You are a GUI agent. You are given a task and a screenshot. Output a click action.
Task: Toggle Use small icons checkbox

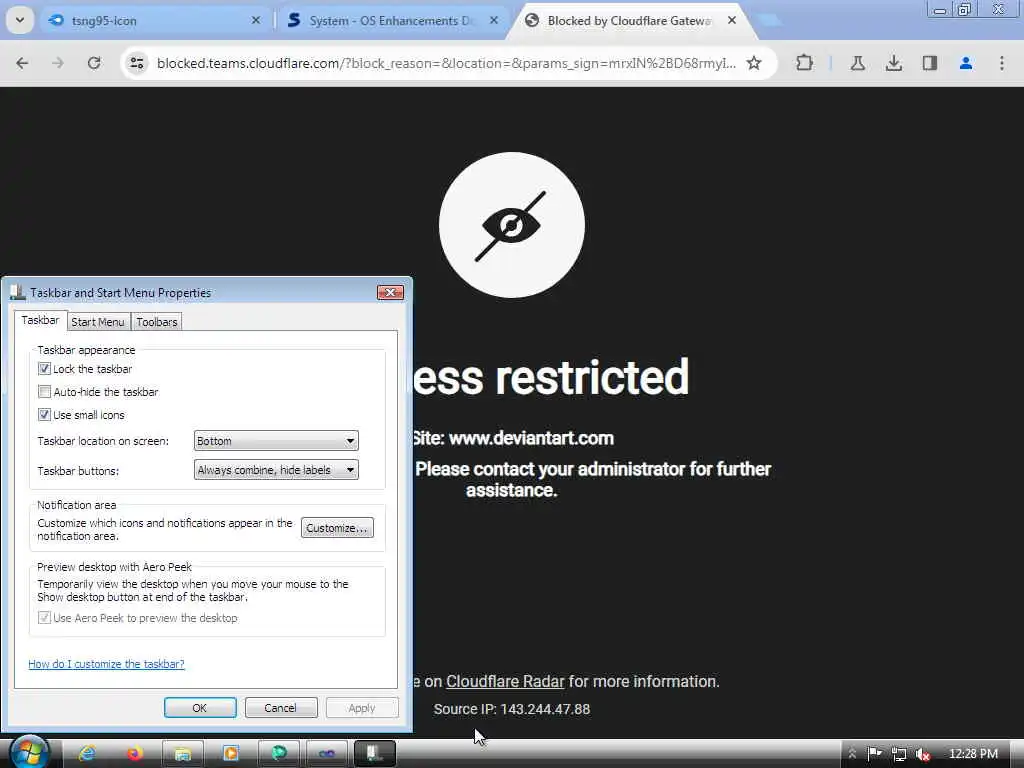pyautogui.click(x=44, y=415)
